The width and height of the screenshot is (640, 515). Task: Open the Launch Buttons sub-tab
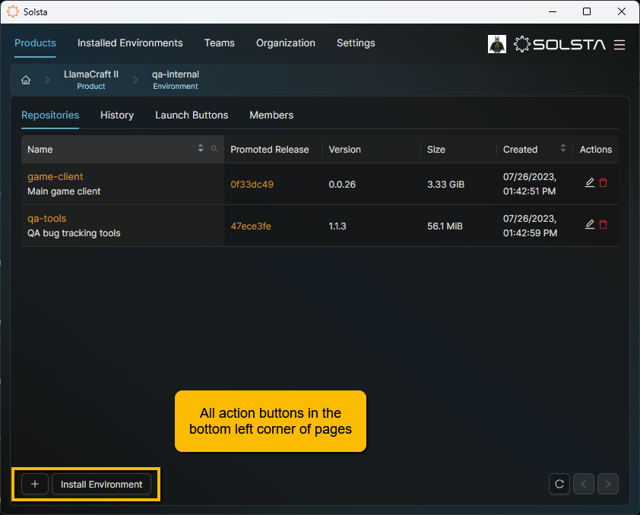pos(191,115)
